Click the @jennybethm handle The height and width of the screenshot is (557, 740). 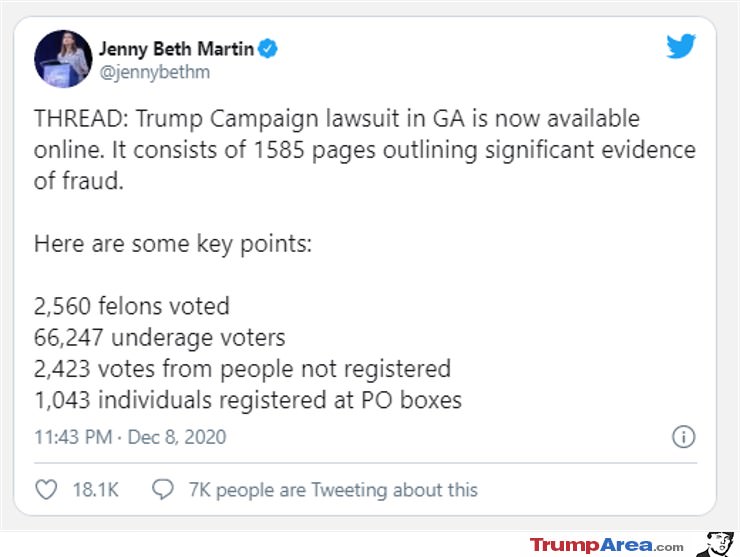tap(154, 72)
